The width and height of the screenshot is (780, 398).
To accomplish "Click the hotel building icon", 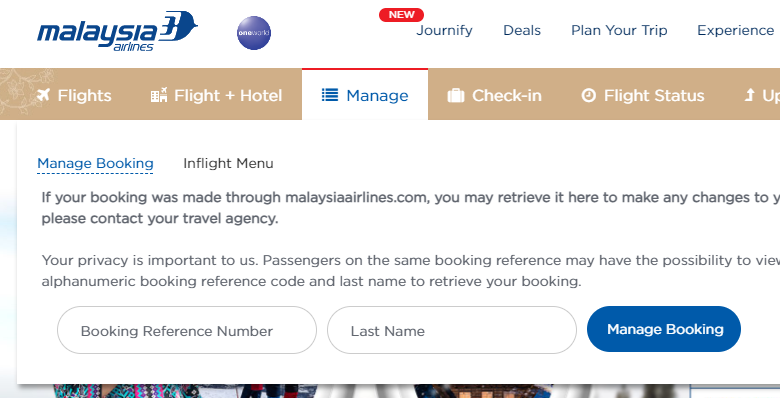I will tap(159, 95).
